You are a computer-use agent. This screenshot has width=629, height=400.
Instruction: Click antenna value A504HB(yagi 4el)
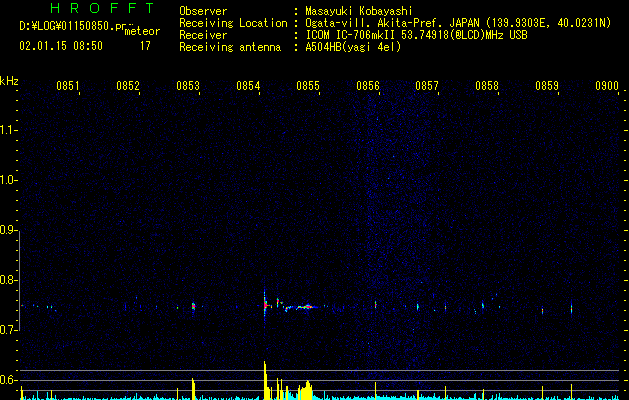pos(353,47)
